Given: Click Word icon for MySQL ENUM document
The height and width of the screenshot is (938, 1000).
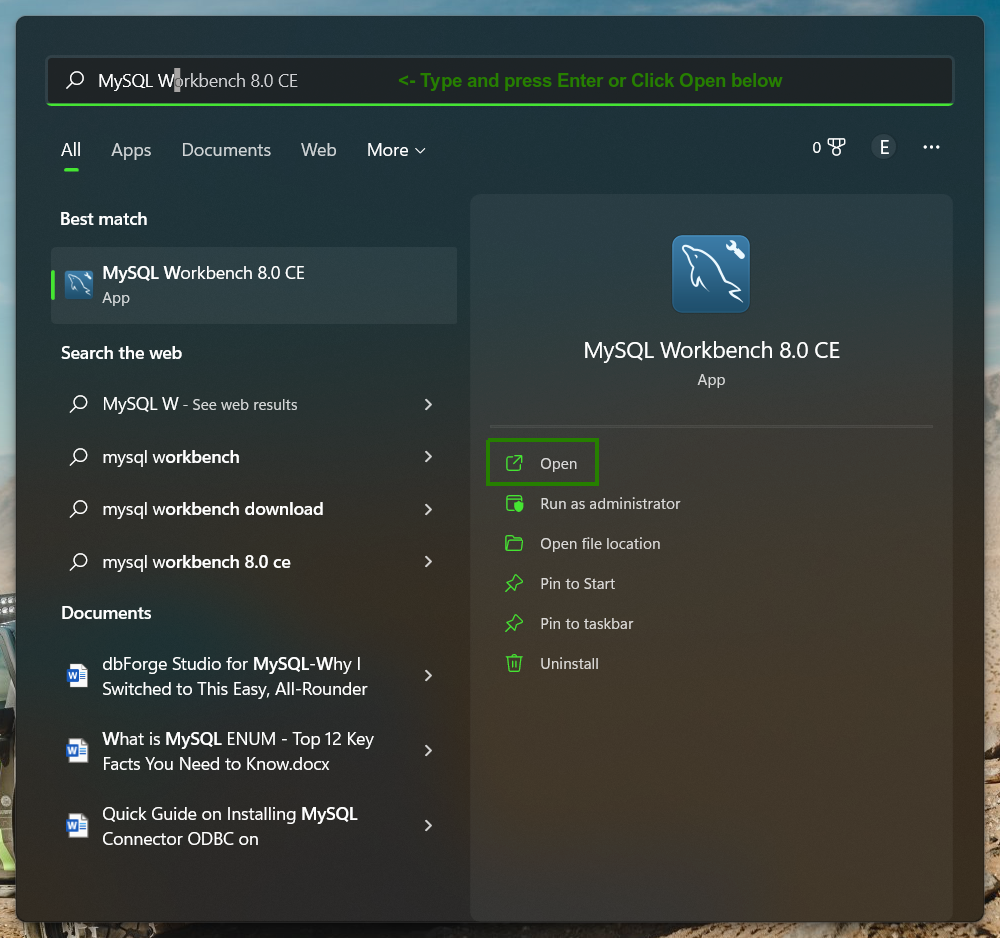Looking at the screenshot, I should (77, 751).
